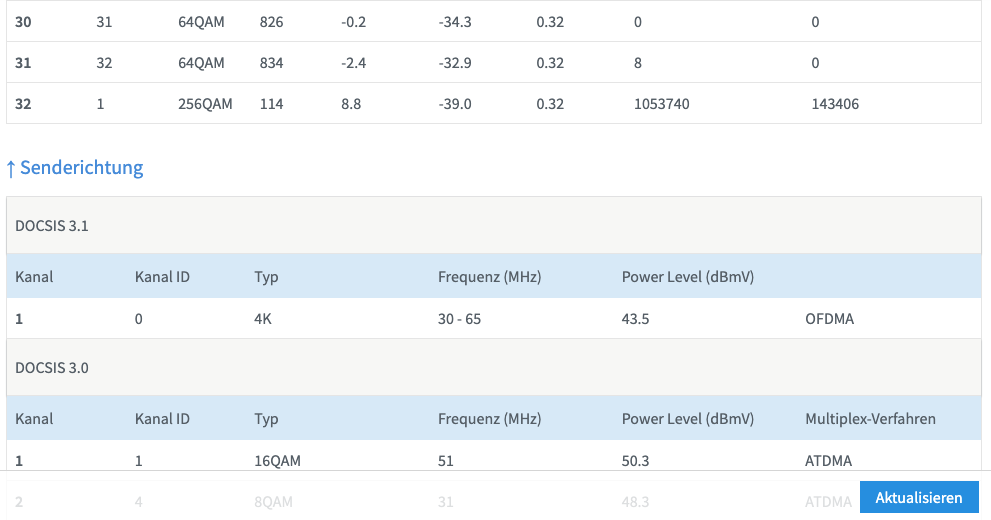
Task: Click the 43.5 power level value
Action: 635,318
